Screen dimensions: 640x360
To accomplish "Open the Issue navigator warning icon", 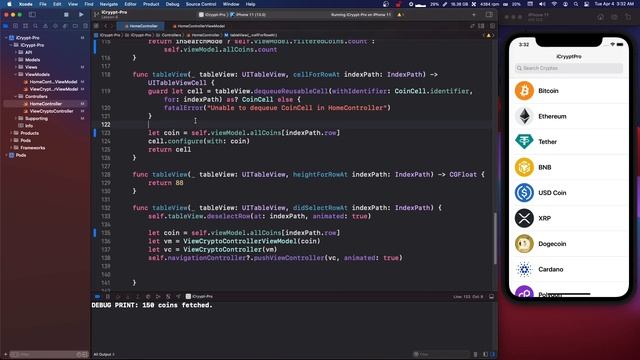I will (45, 26).
